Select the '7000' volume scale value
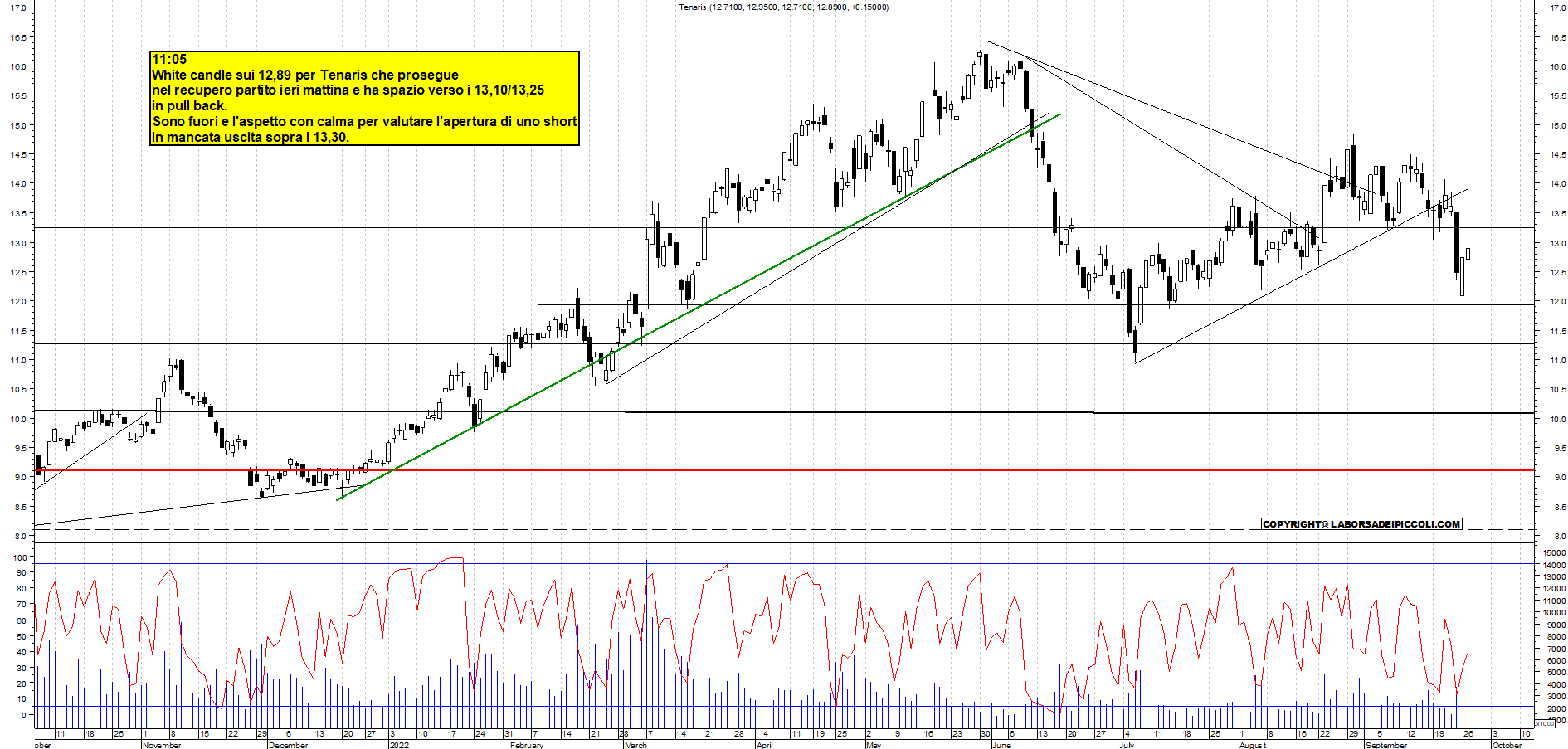The image size is (1568, 749). [1556, 649]
